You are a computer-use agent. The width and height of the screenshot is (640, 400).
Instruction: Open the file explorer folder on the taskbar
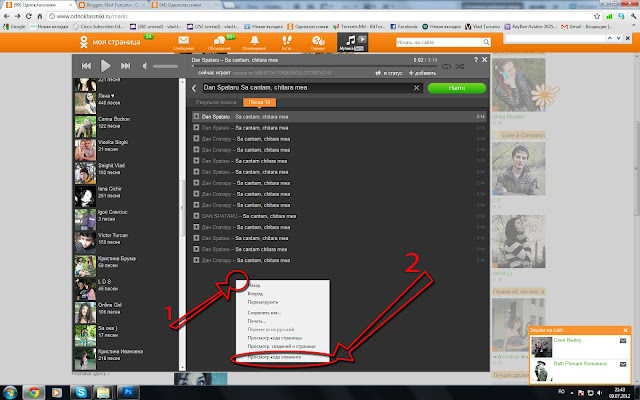pos(103,393)
